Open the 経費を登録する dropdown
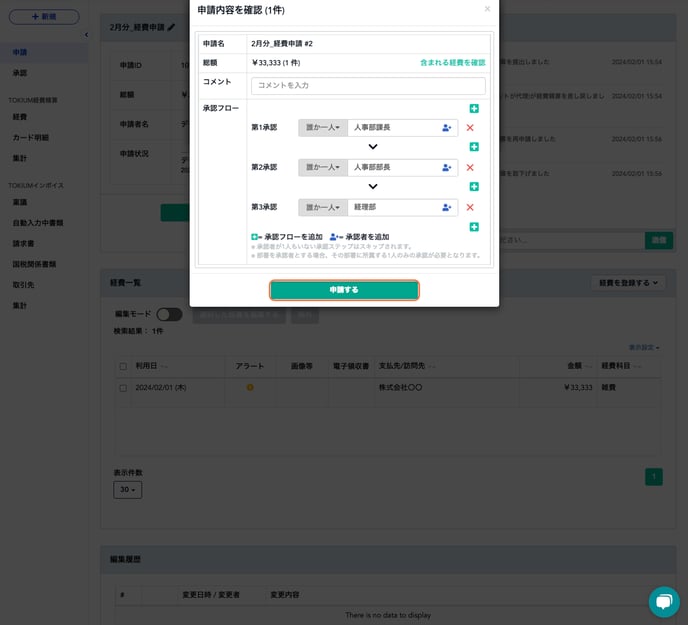688x625 pixels. [x=628, y=283]
